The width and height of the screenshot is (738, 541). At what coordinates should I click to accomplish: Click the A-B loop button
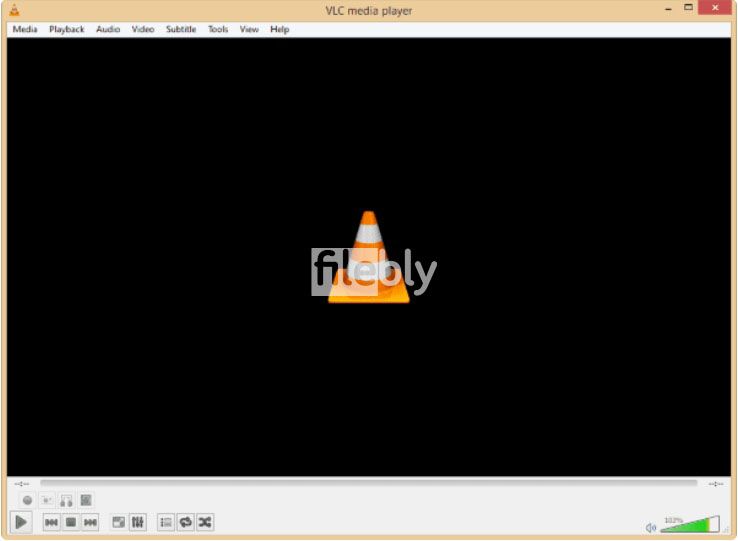click(x=66, y=501)
